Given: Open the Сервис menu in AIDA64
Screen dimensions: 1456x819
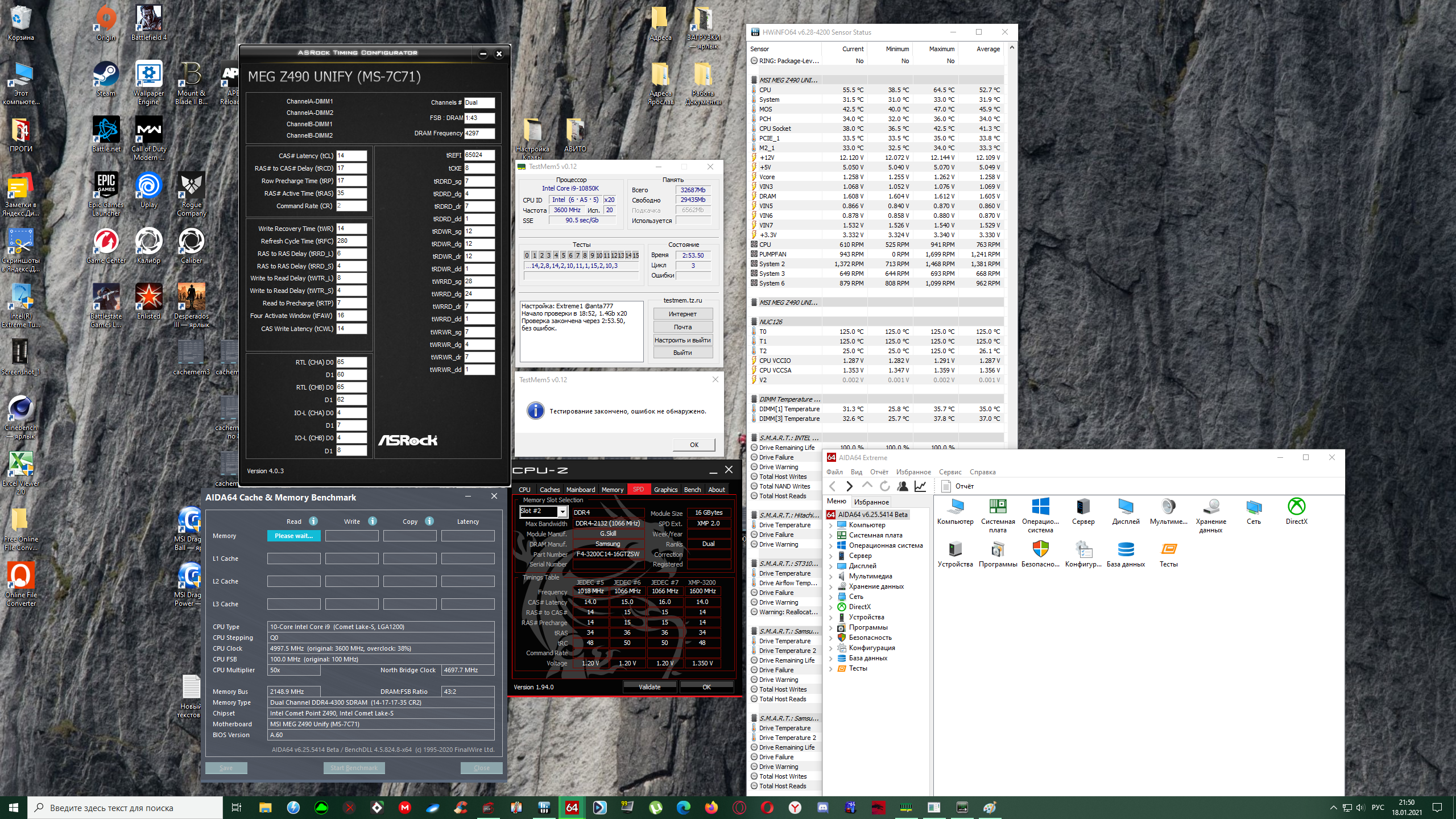Looking at the screenshot, I should pos(950,472).
